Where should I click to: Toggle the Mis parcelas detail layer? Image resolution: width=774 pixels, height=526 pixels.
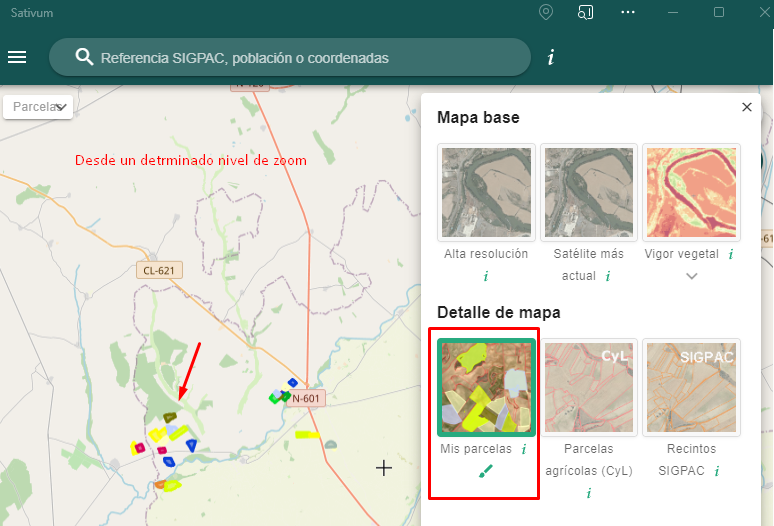click(x=486, y=387)
